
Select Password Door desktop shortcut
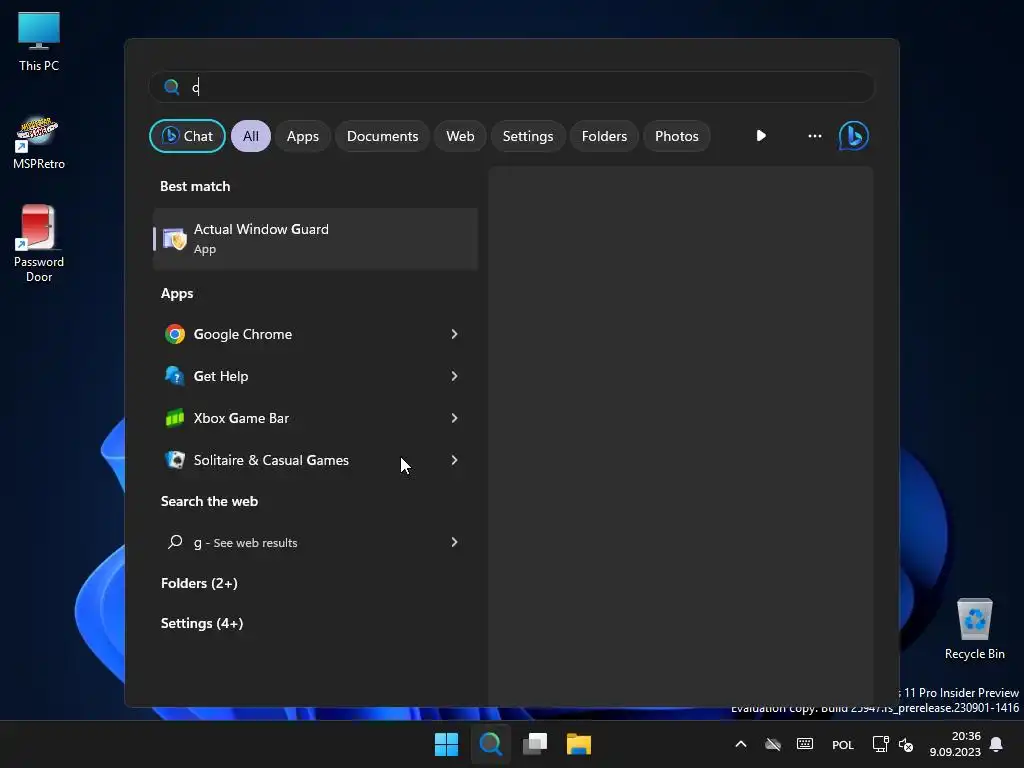click(x=39, y=243)
